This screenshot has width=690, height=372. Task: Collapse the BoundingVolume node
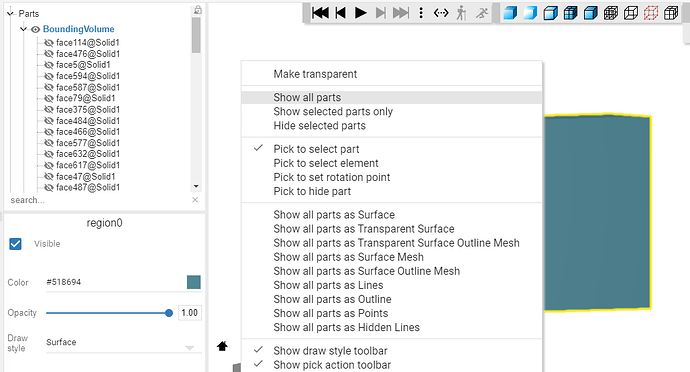(x=23, y=29)
